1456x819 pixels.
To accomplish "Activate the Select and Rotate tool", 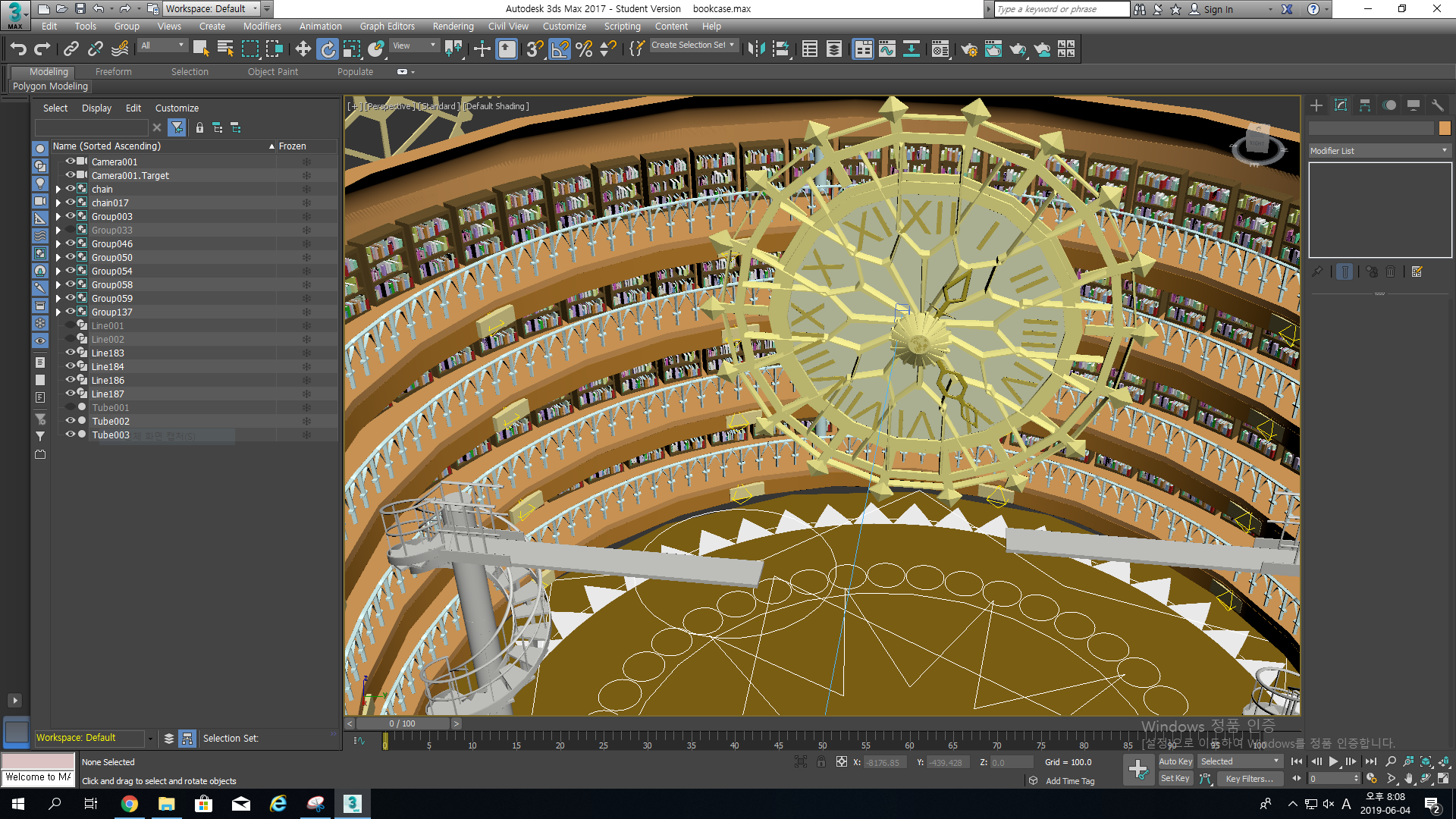I will click(328, 49).
